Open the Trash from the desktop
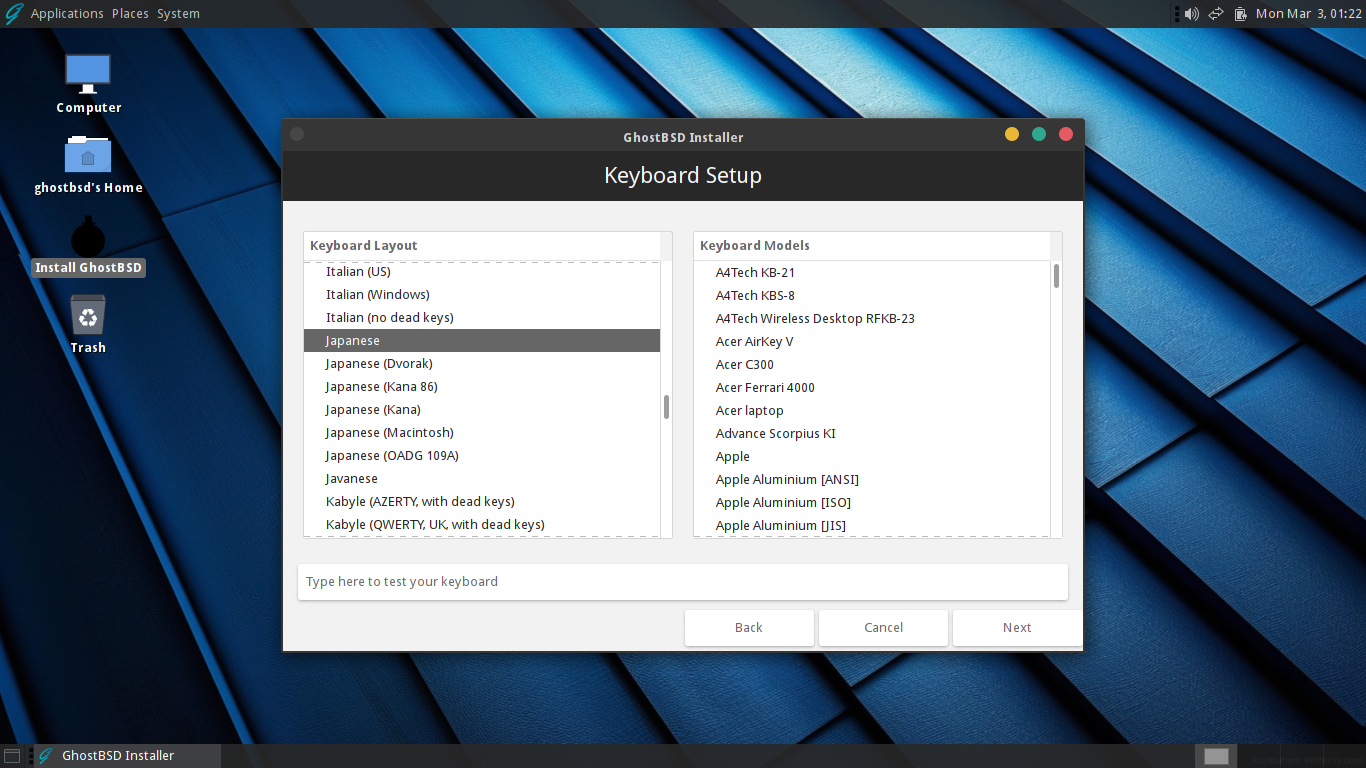This screenshot has width=1366, height=768. click(x=88, y=320)
